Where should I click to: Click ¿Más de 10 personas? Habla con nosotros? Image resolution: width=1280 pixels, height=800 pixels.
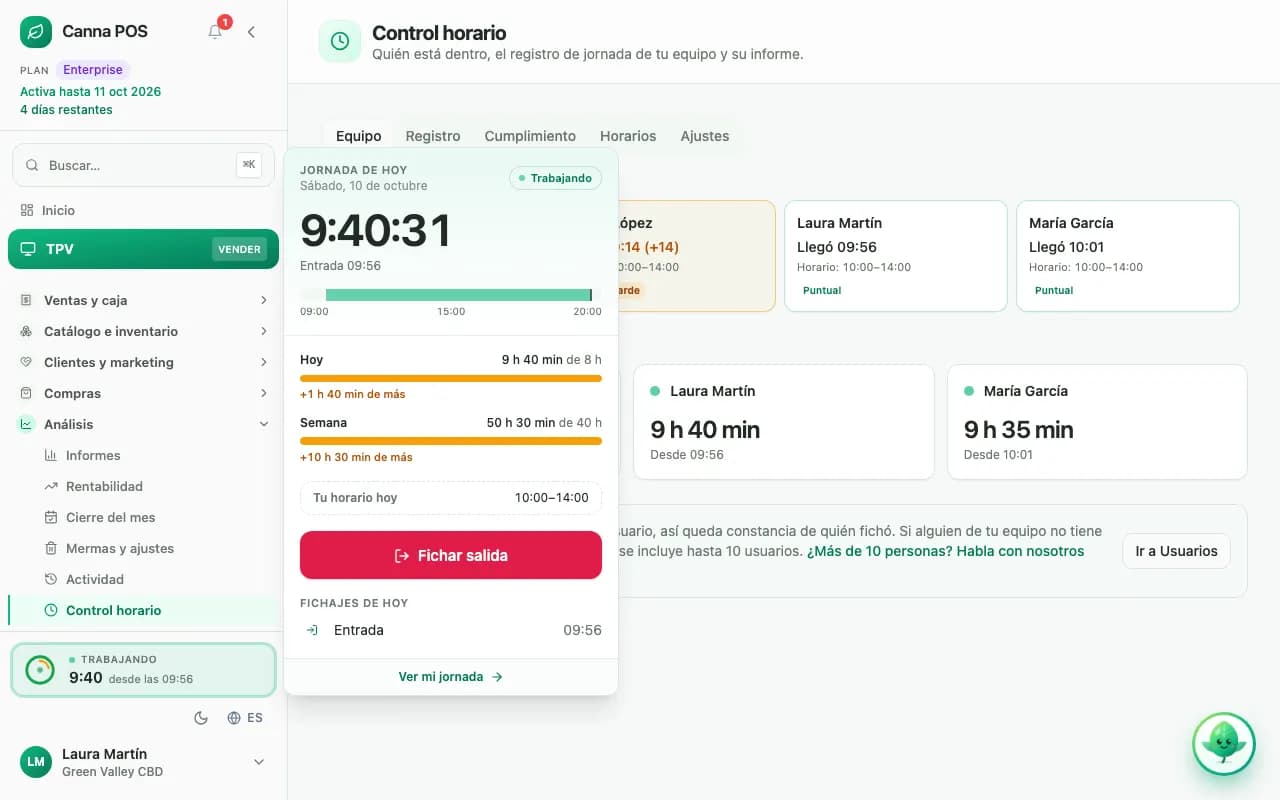(945, 551)
